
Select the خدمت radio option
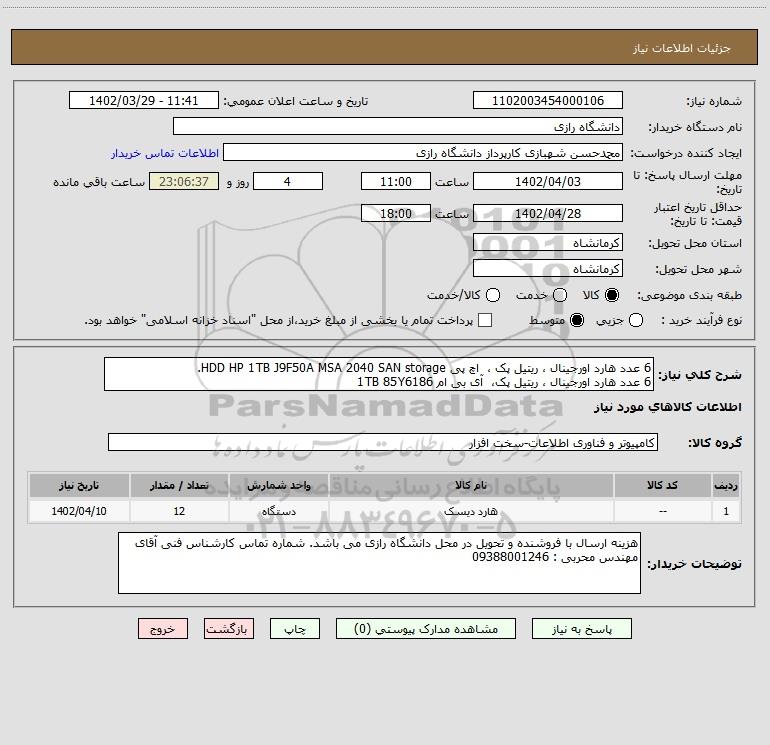coord(560,295)
